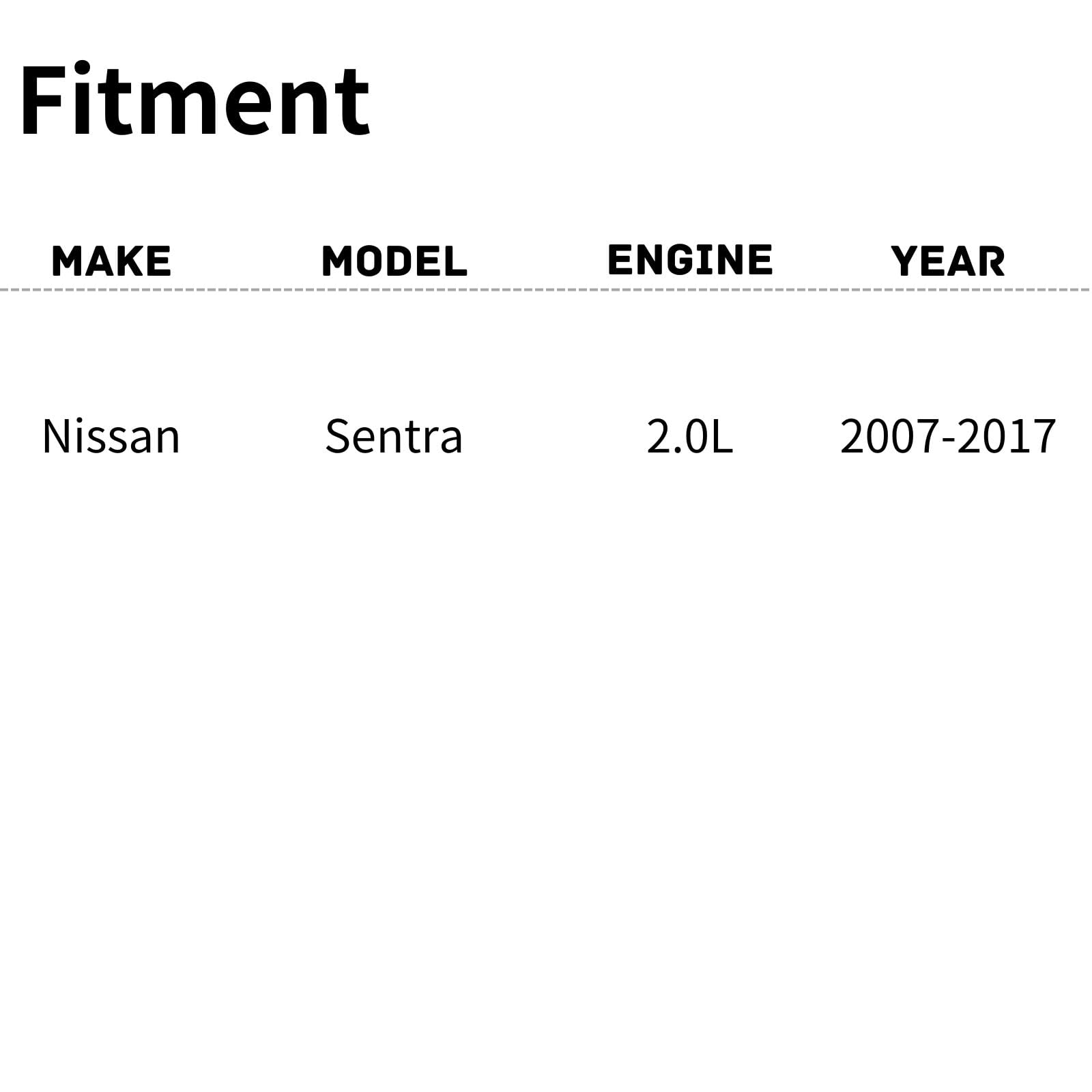The height and width of the screenshot is (1092, 1092).
Task: Sort by the YEAR header
Action: coord(947,261)
